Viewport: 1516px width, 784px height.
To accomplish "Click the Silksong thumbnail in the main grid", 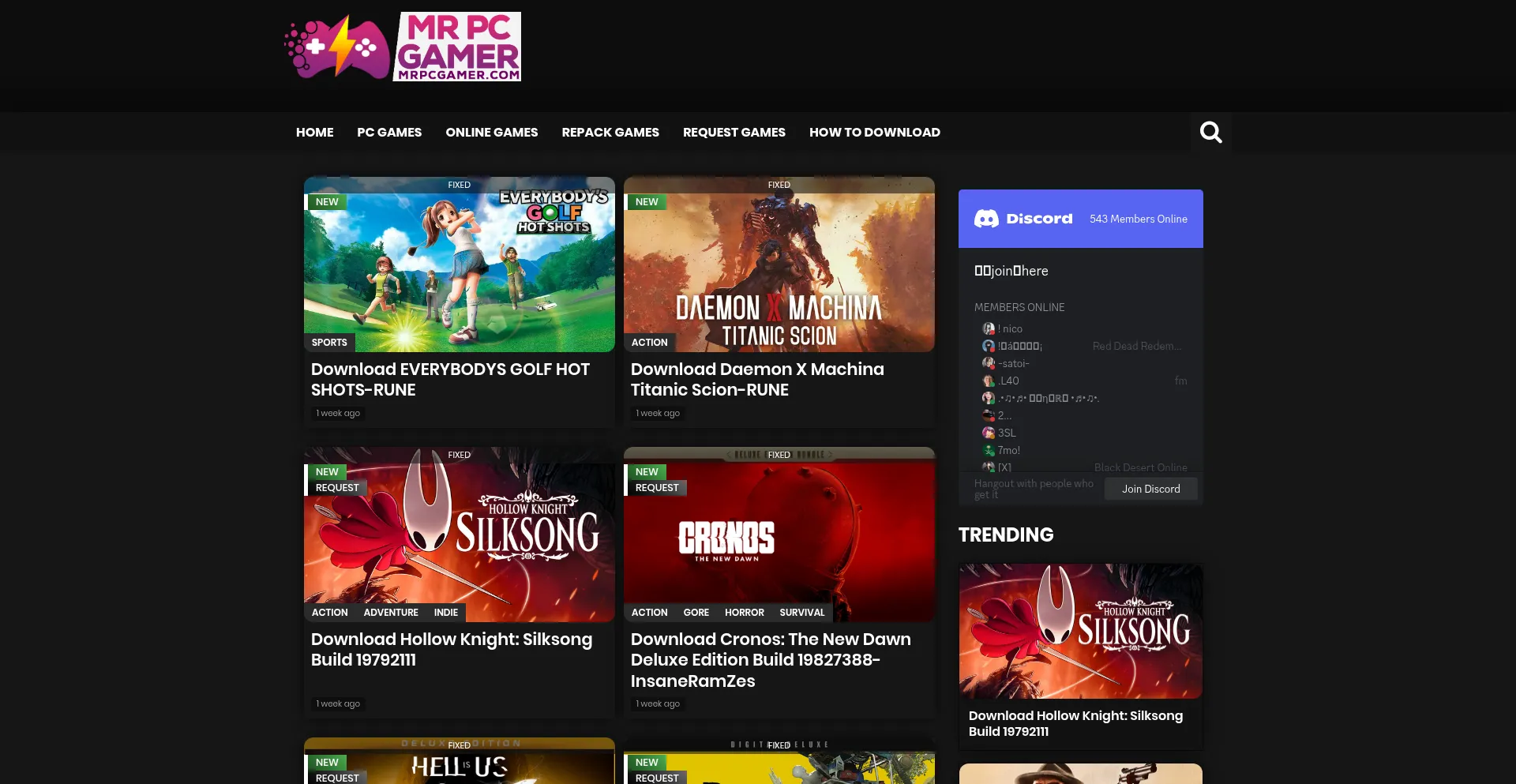I will point(460,535).
